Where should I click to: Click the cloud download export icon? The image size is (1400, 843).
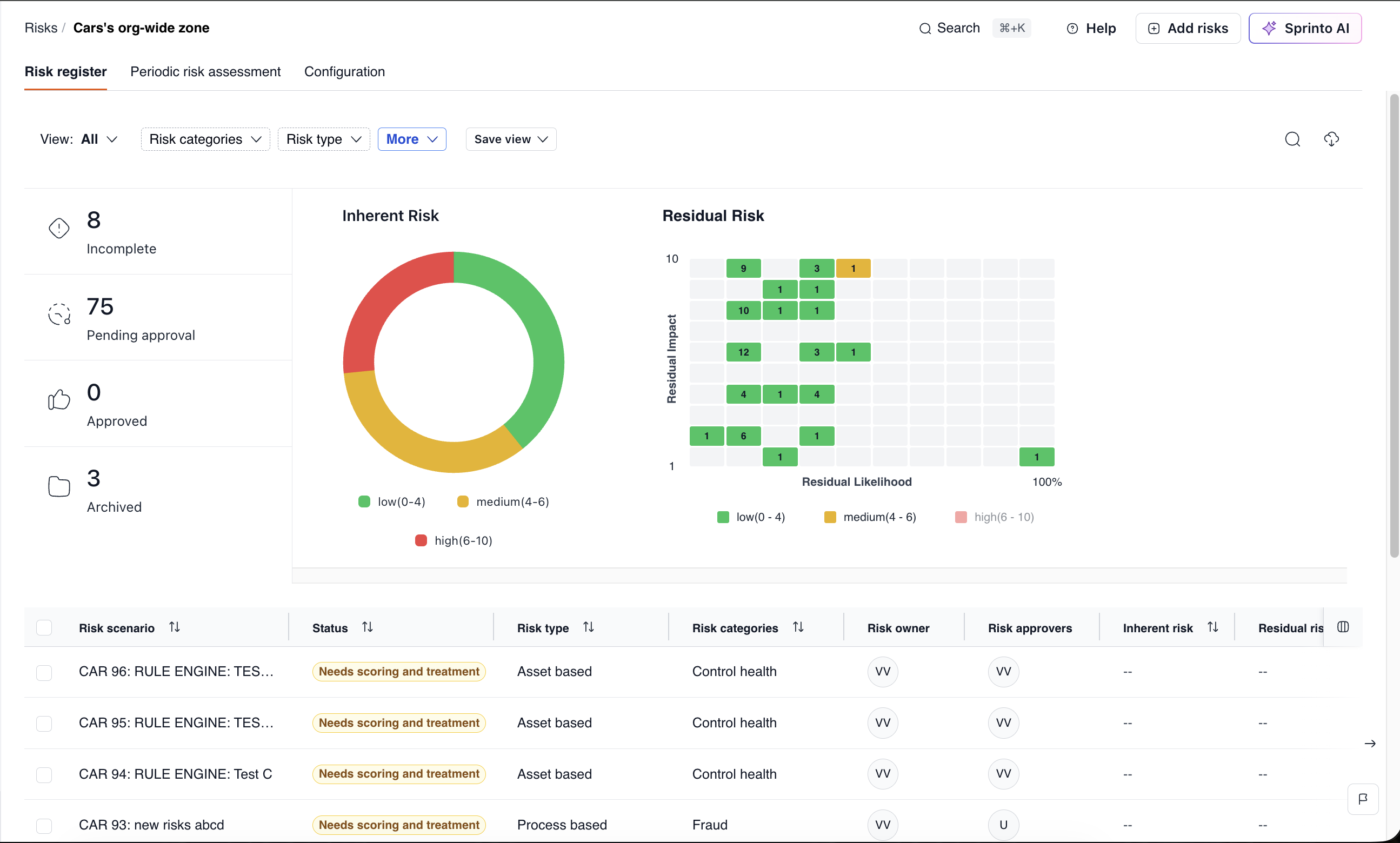coord(1331,139)
